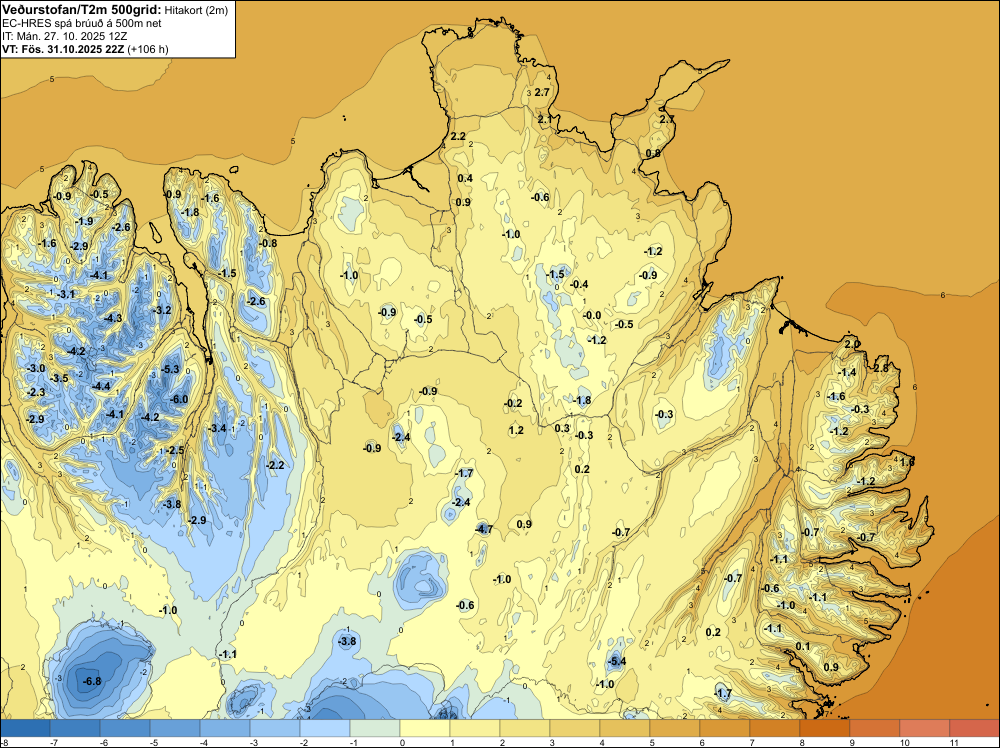Click the temperature value -3.0

pyautogui.click(x=36, y=368)
